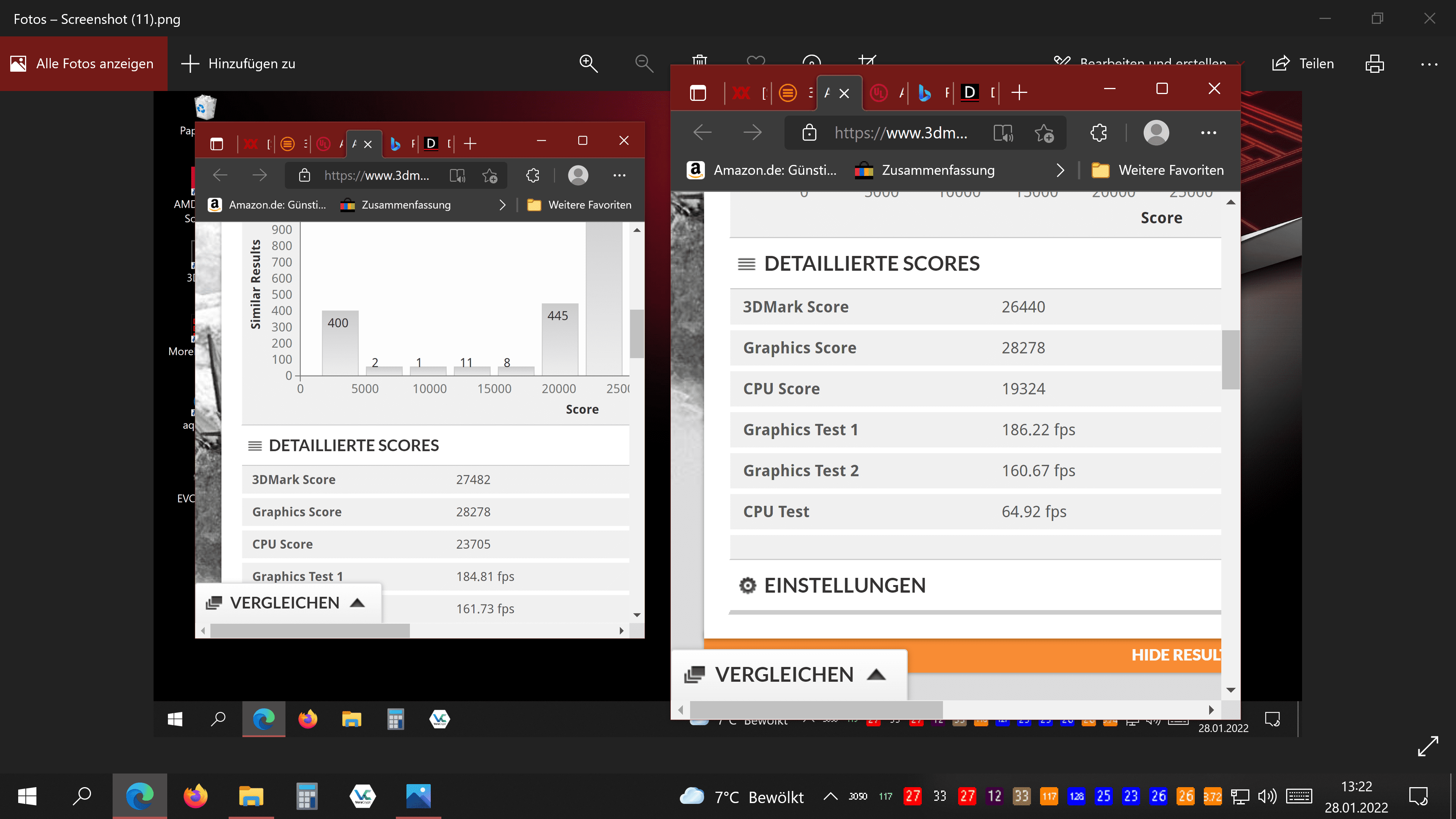Open the Photos more options ellipsis
Image resolution: width=1456 pixels, height=819 pixels.
(1429, 64)
